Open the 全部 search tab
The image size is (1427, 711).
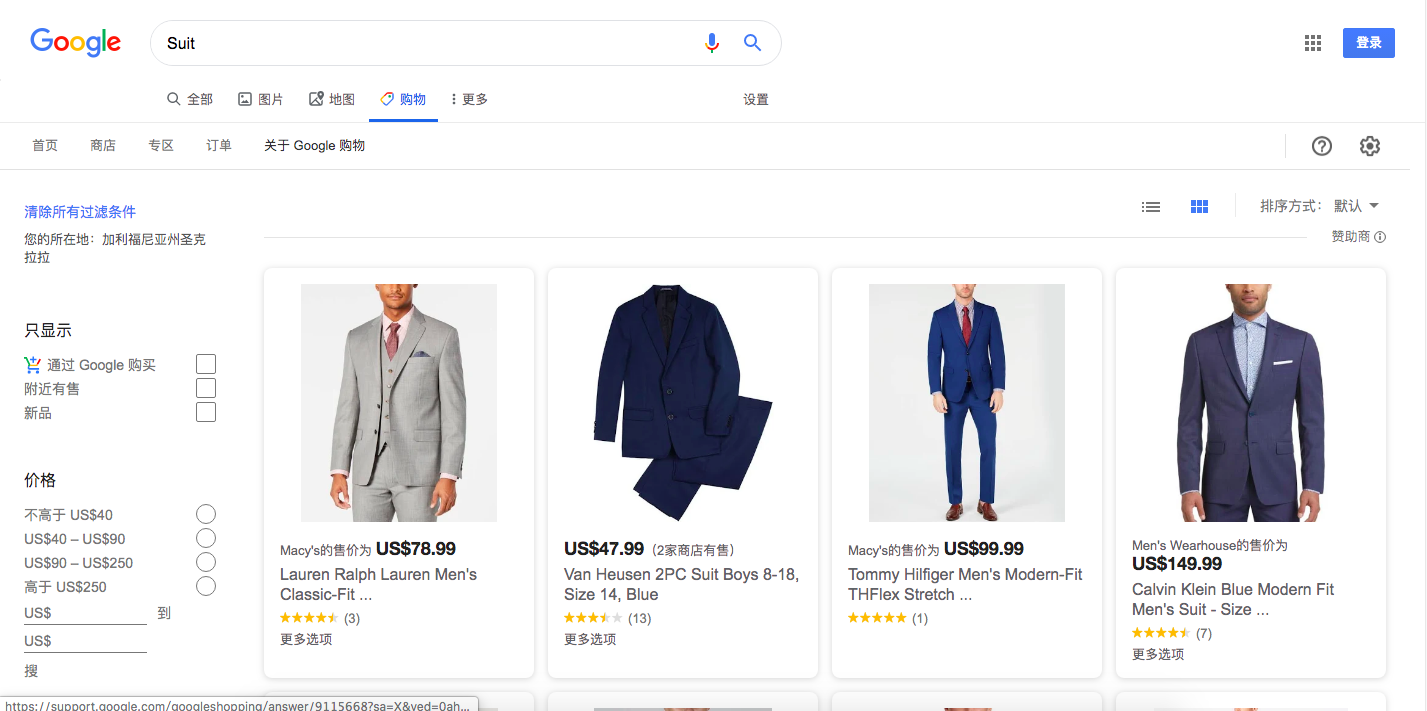coord(189,99)
